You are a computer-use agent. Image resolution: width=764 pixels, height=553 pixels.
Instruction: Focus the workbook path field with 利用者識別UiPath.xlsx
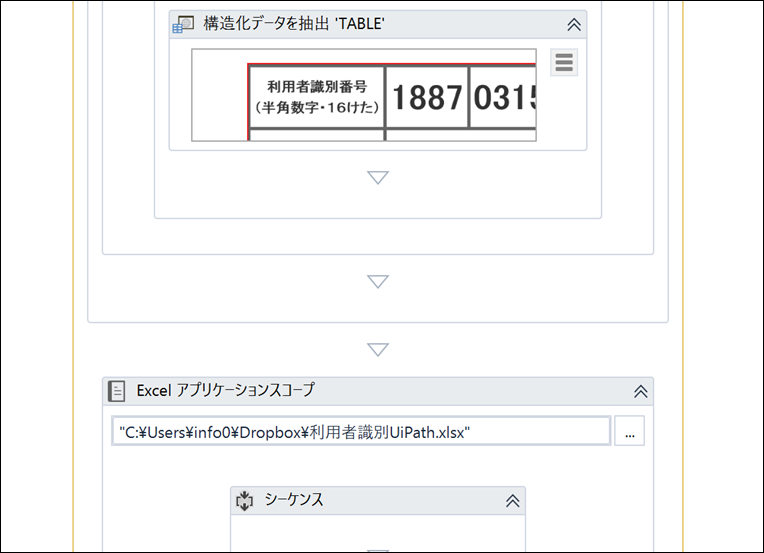(x=360, y=432)
